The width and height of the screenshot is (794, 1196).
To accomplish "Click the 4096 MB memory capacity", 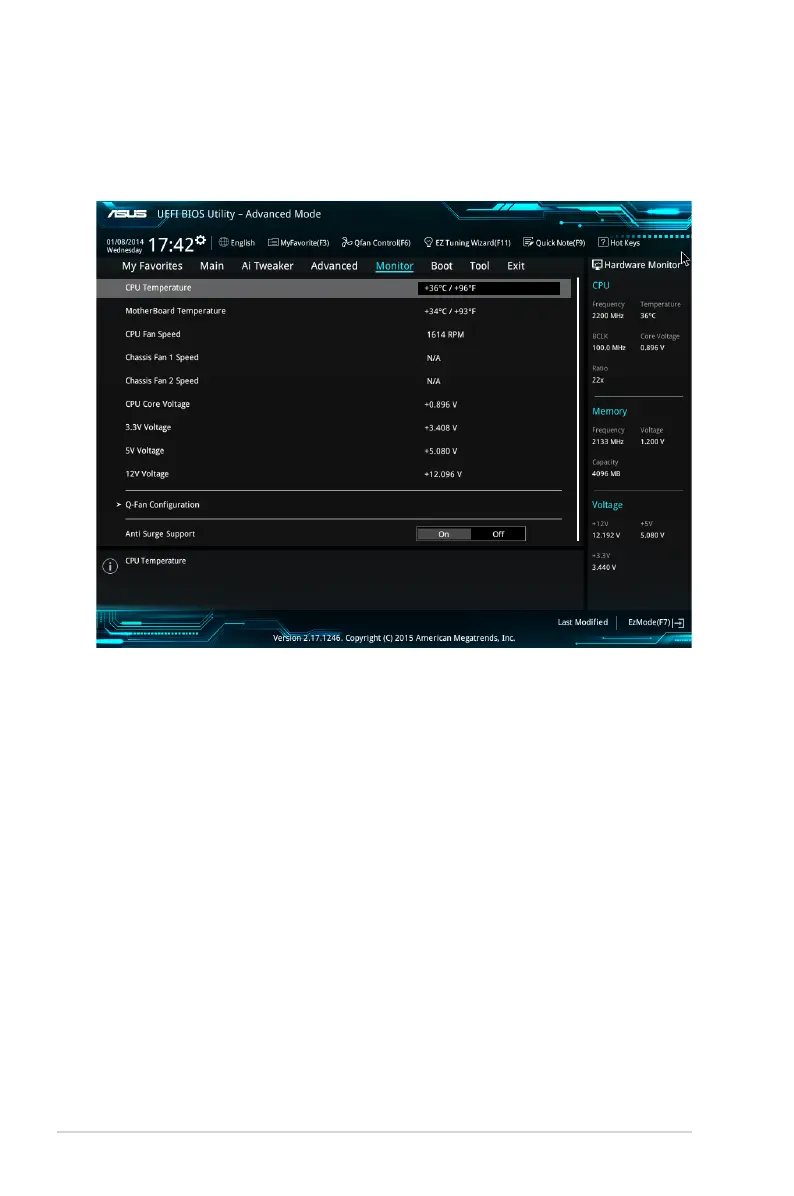I will click(x=606, y=474).
